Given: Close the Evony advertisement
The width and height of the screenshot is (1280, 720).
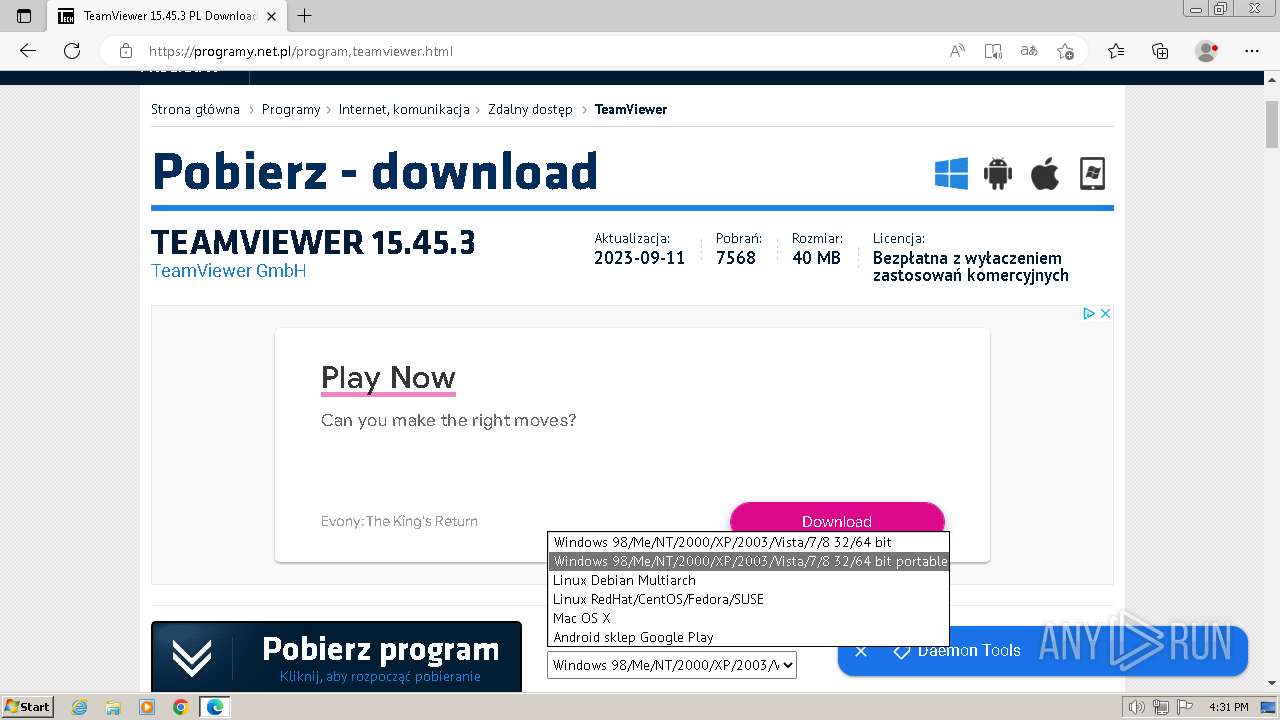Looking at the screenshot, I should tap(1105, 314).
